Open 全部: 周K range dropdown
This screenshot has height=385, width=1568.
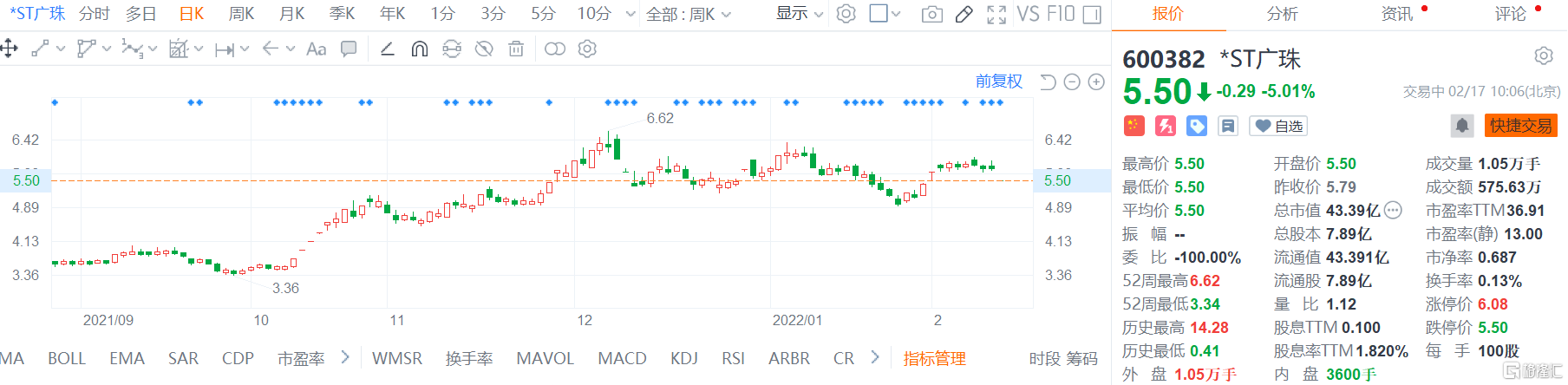click(x=689, y=14)
